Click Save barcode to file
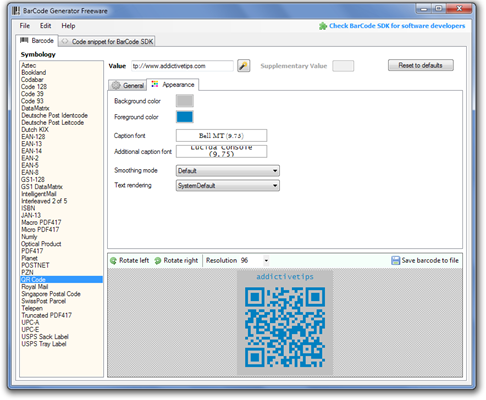Image resolution: width=486 pixels, height=400 pixels. click(x=425, y=260)
